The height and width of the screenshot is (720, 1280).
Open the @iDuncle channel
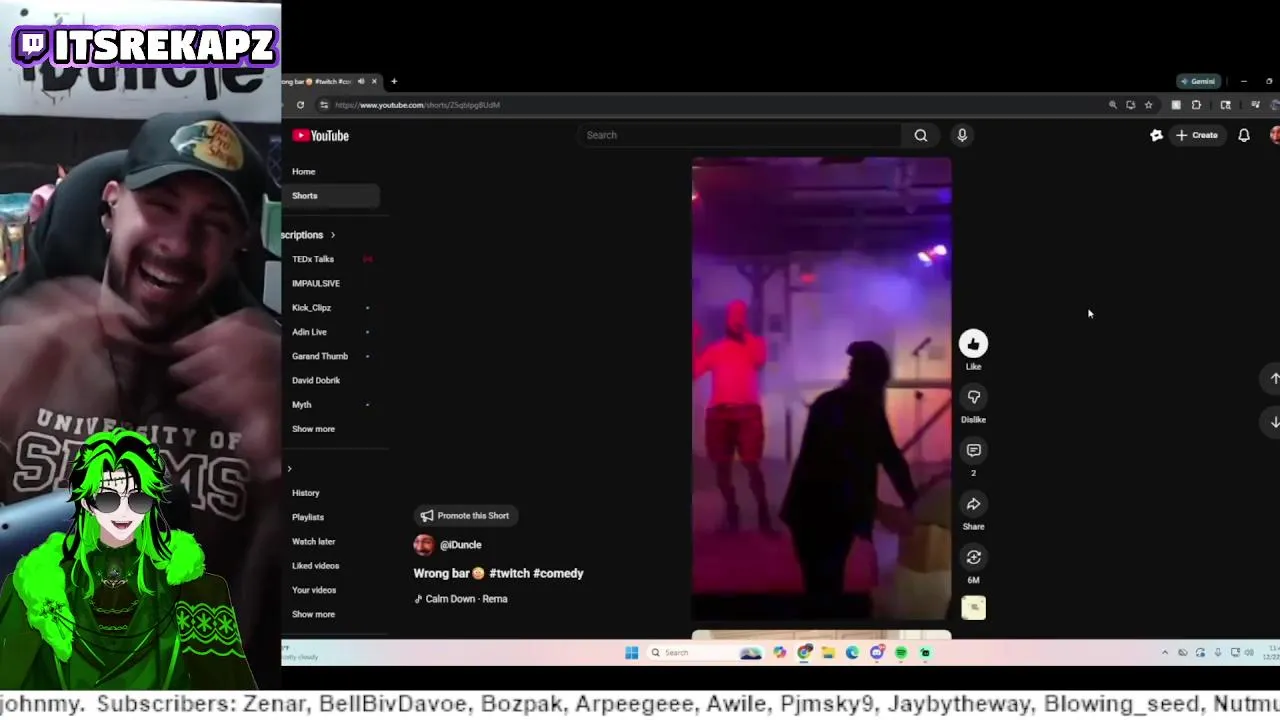(461, 545)
